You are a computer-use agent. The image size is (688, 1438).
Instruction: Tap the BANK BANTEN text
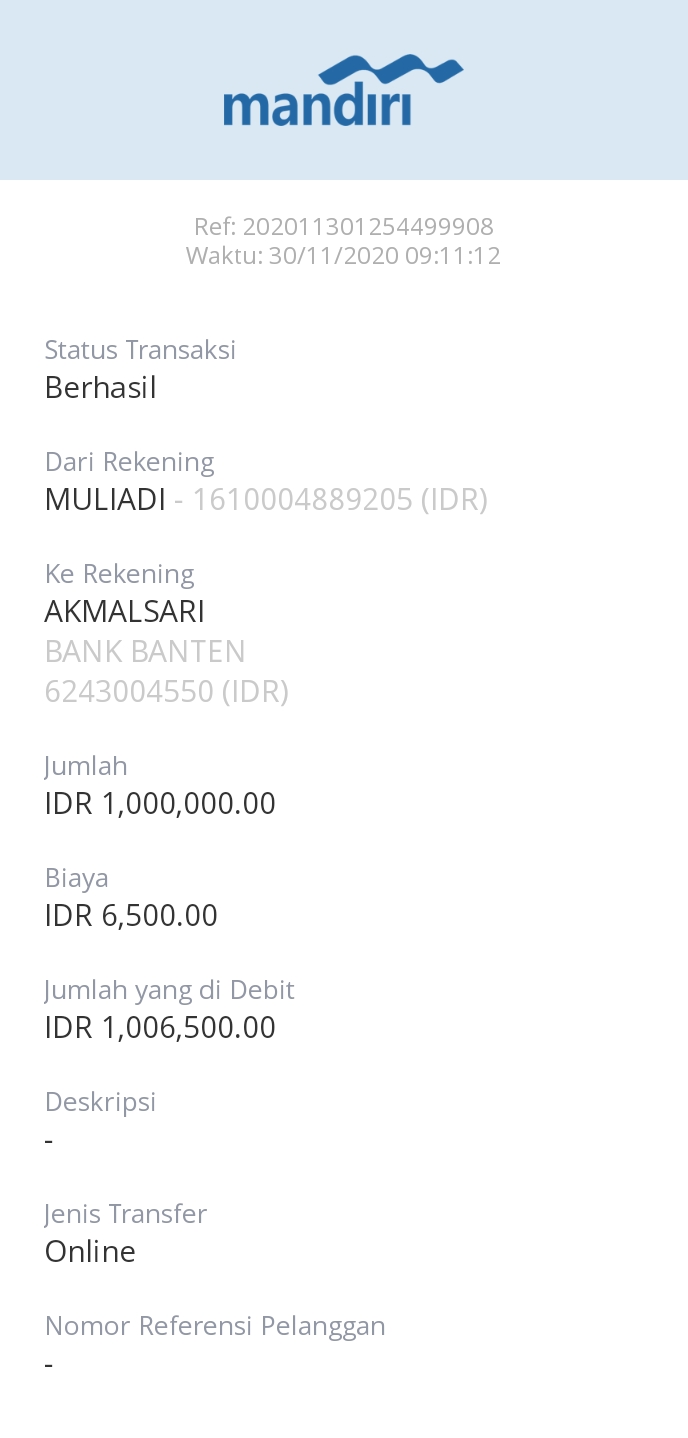point(145,652)
